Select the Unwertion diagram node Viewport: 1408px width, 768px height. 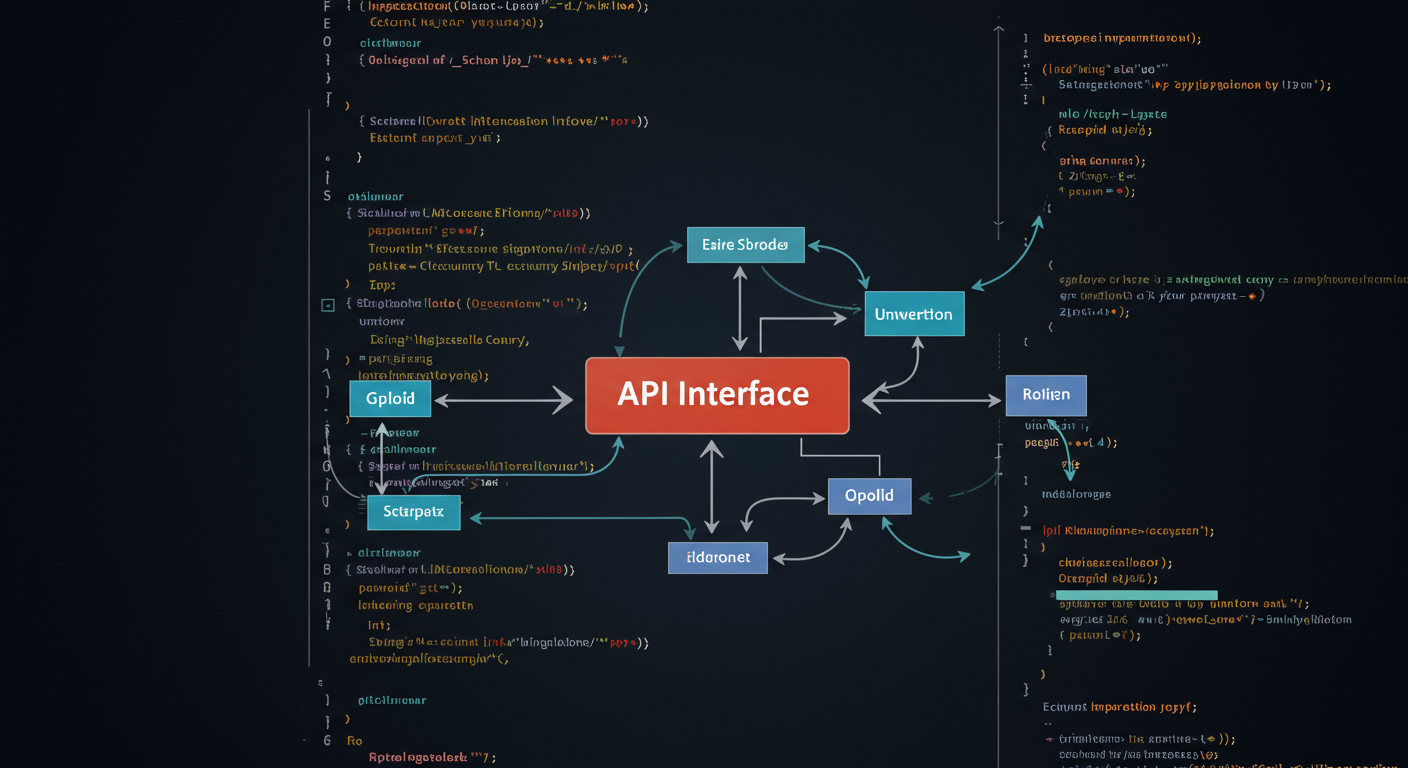(x=913, y=314)
